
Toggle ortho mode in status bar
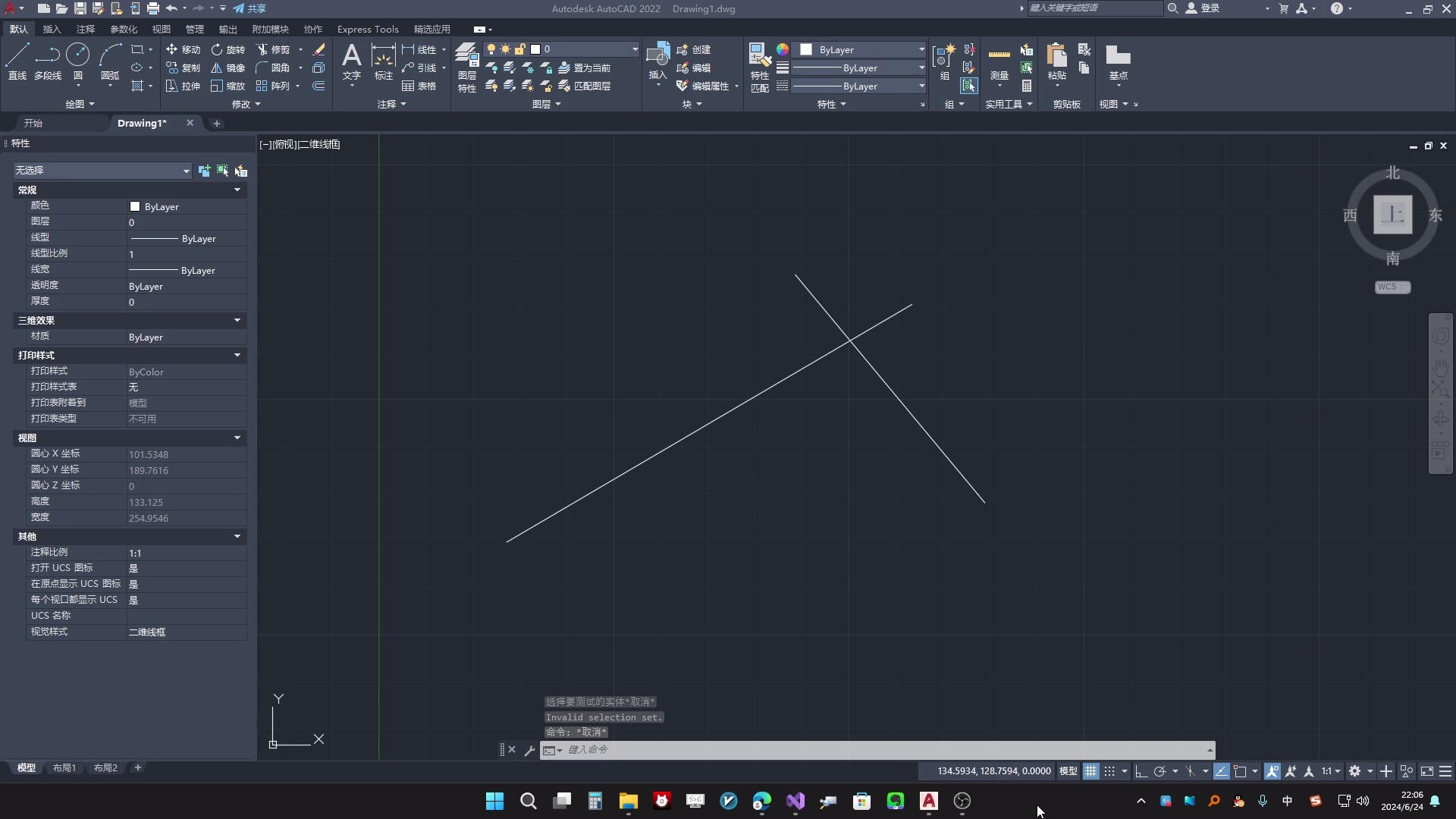(1141, 771)
